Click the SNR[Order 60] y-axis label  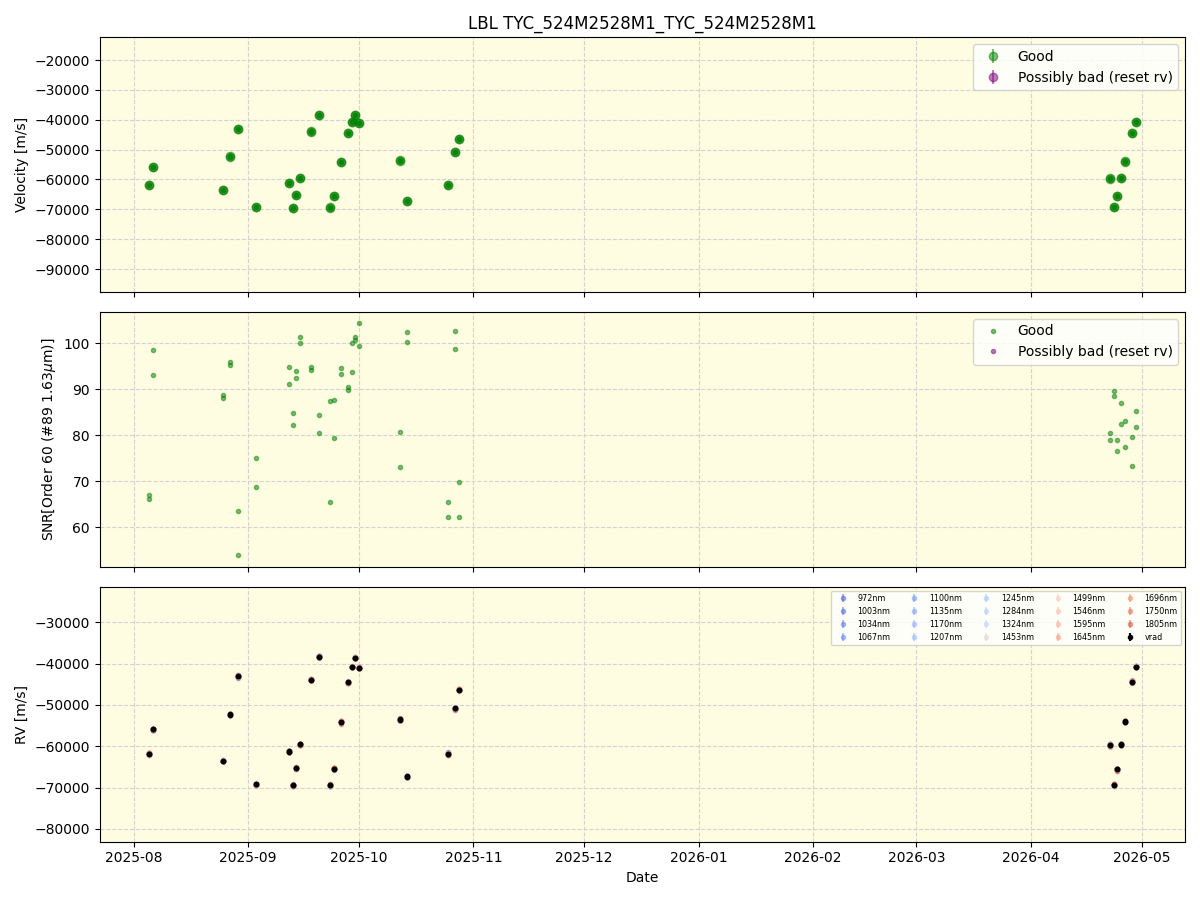coord(48,439)
